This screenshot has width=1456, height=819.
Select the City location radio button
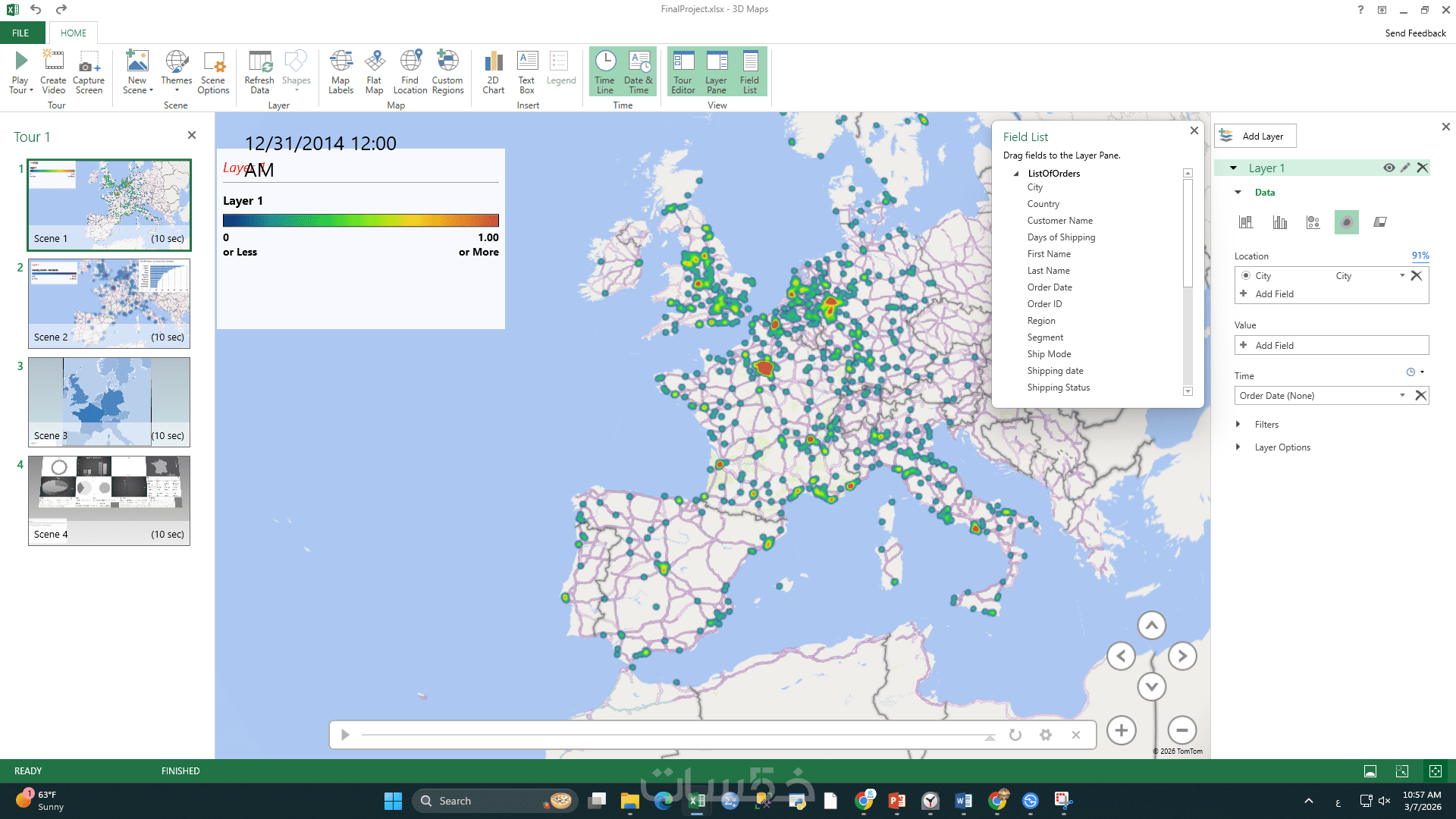coord(1246,276)
